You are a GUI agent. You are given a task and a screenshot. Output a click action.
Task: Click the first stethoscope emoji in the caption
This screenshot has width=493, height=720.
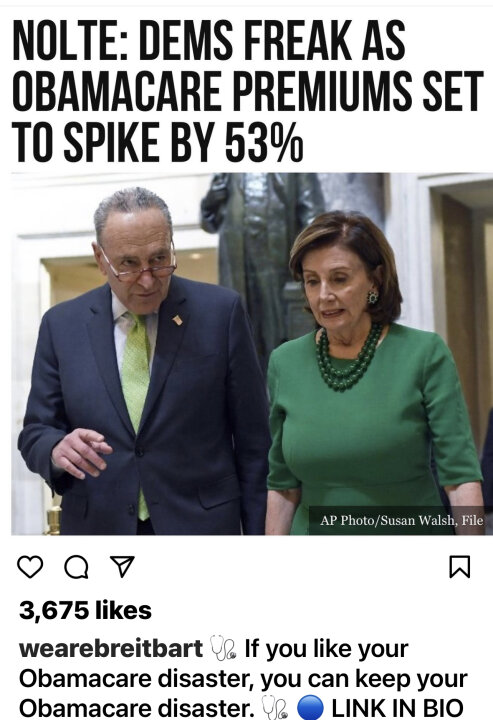point(223,648)
